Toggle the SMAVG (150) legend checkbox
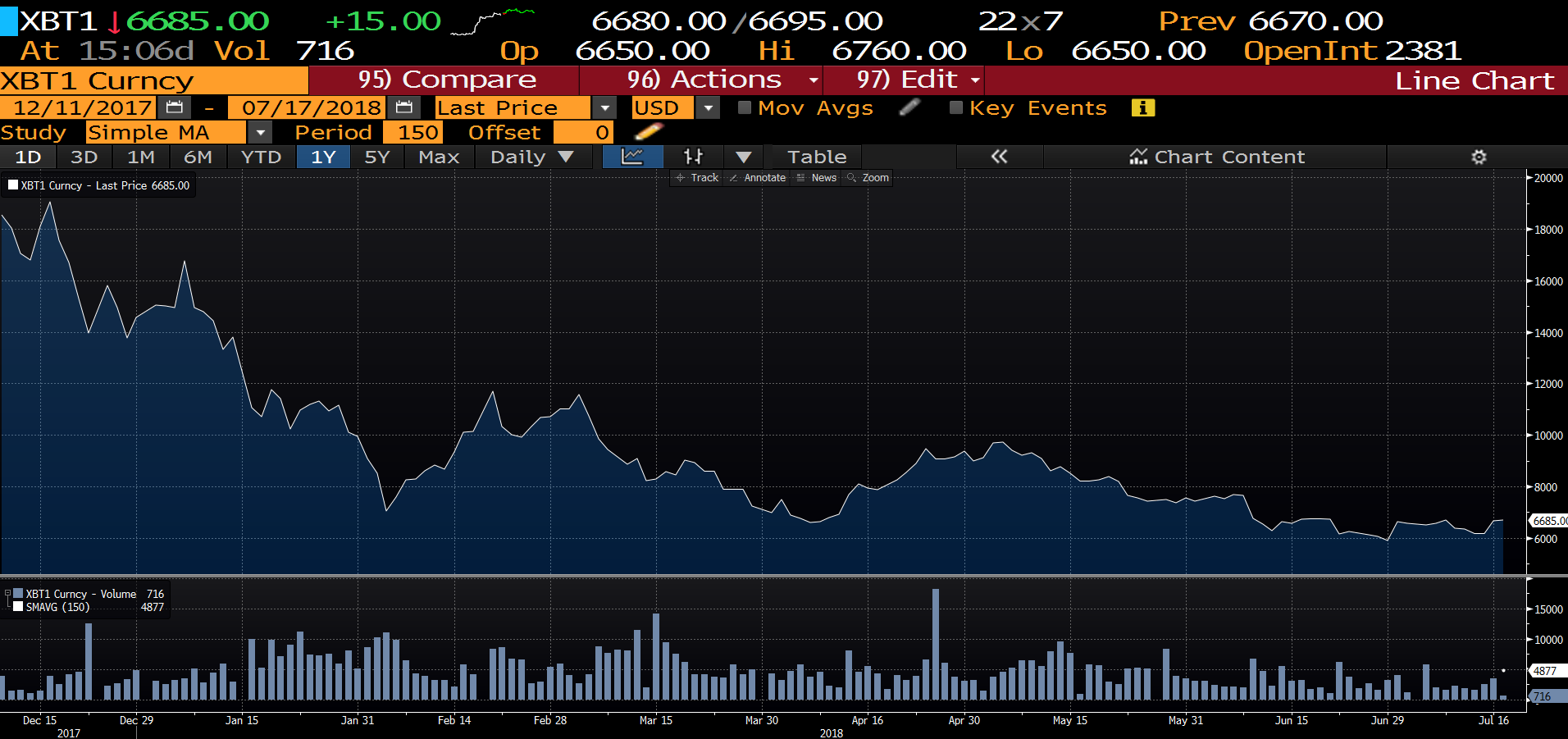1568x739 pixels. click(x=18, y=607)
